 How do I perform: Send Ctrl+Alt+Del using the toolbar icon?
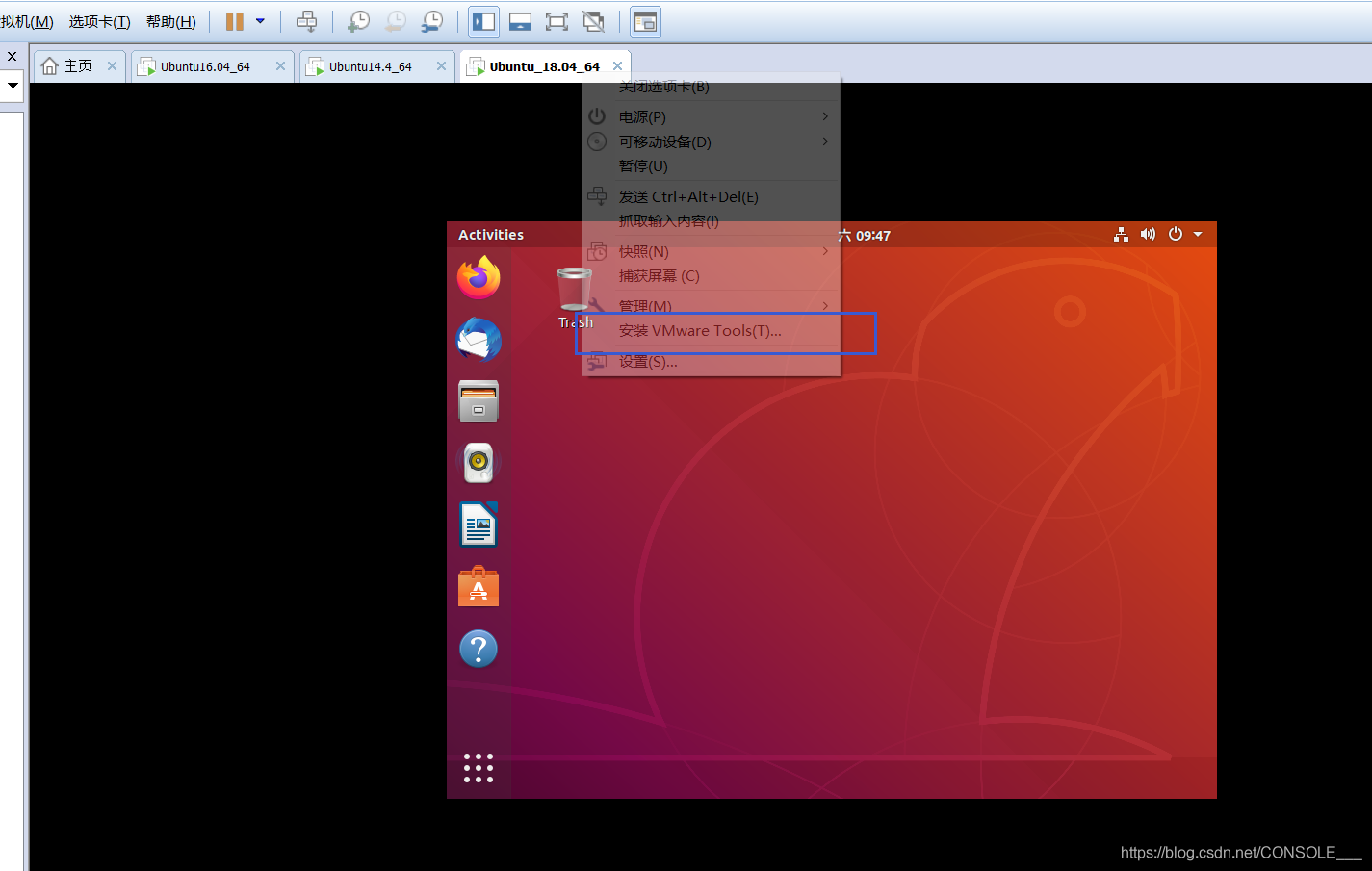(x=306, y=21)
